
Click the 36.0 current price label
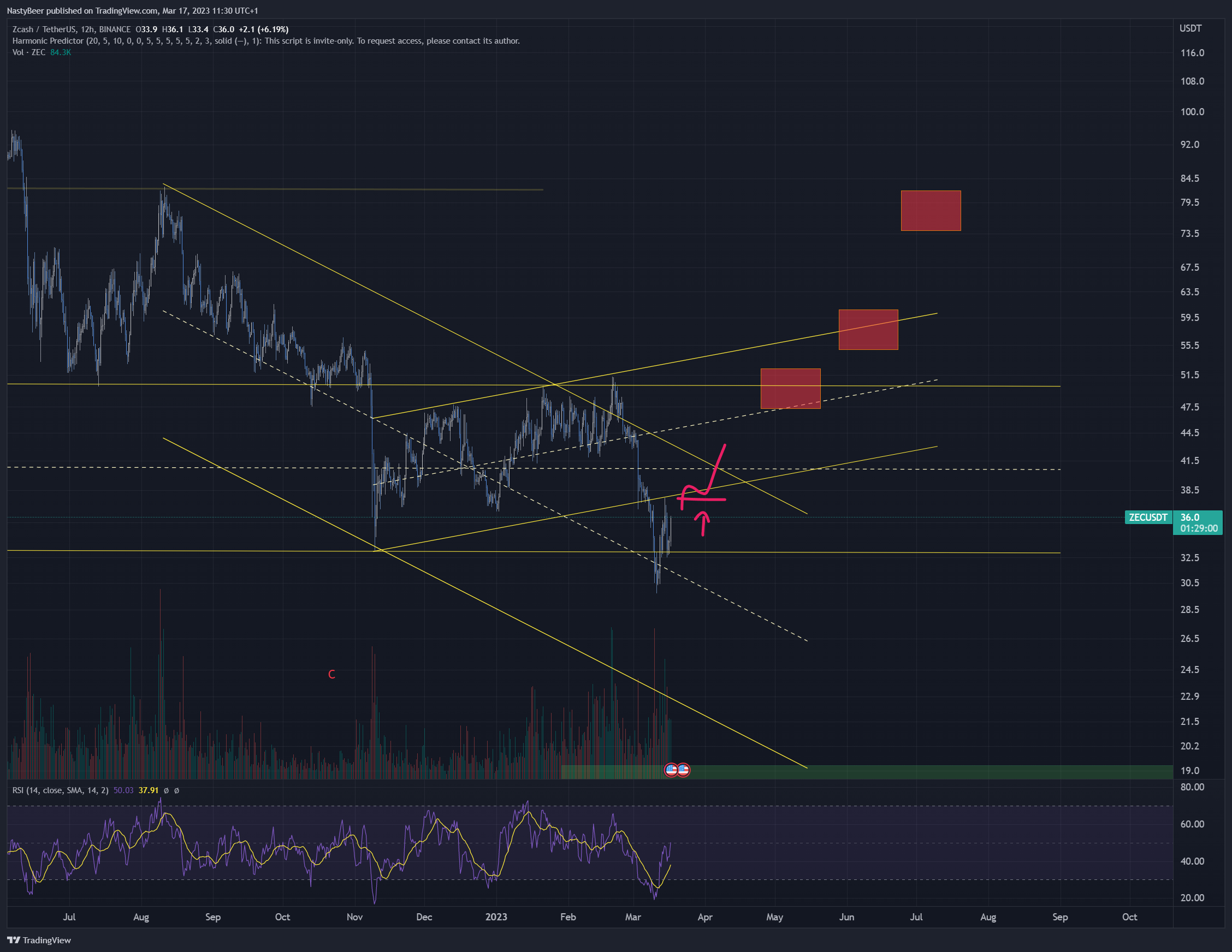pos(1190,517)
